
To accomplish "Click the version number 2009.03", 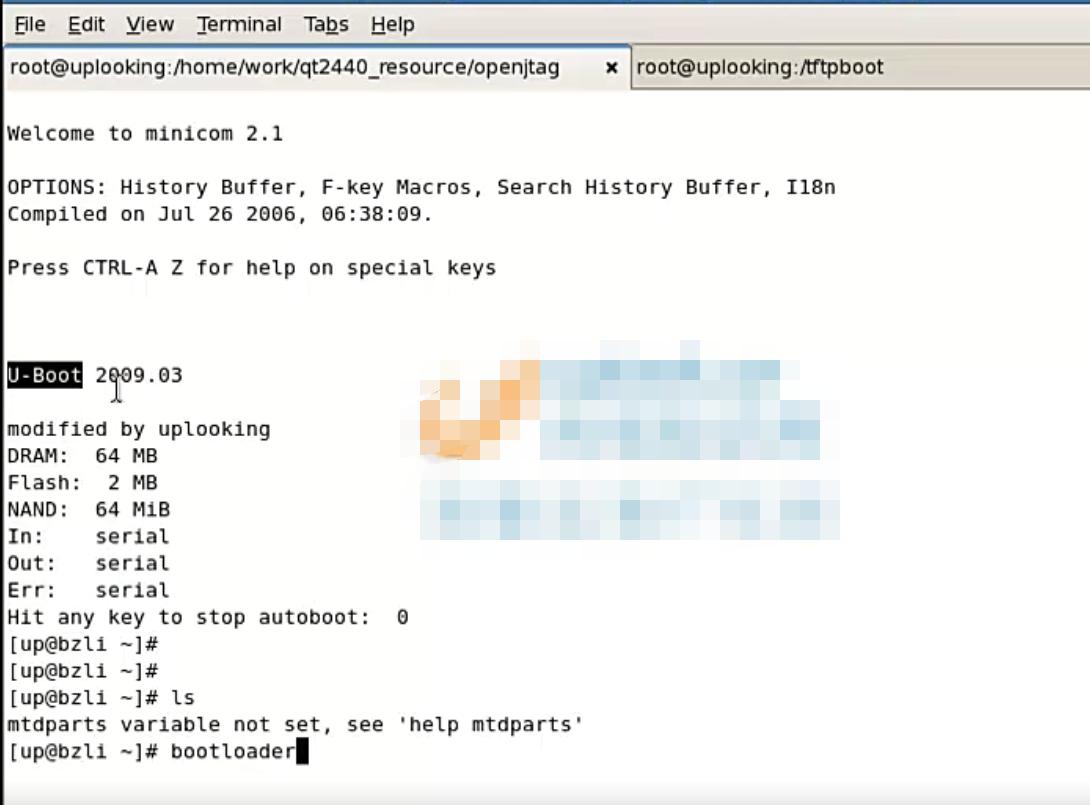I will point(139,375).
